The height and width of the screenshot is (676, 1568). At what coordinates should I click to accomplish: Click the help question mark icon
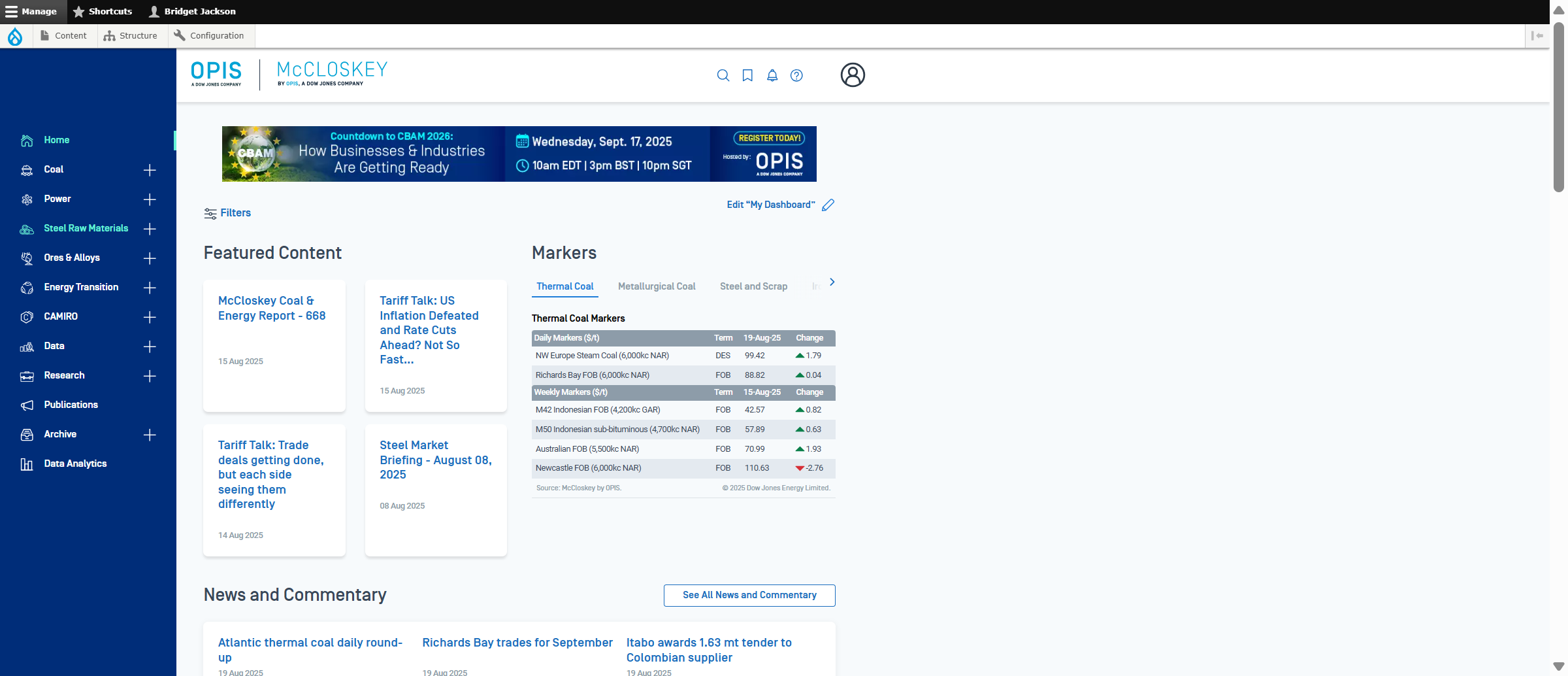pos(796,75)
